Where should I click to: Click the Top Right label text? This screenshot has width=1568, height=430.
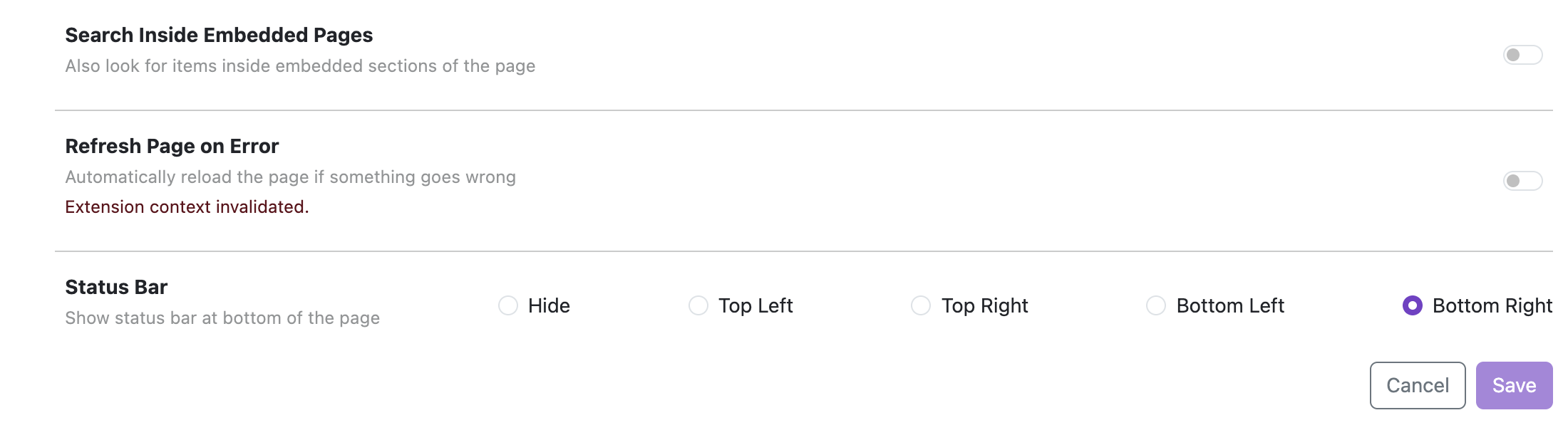[984, 305]
